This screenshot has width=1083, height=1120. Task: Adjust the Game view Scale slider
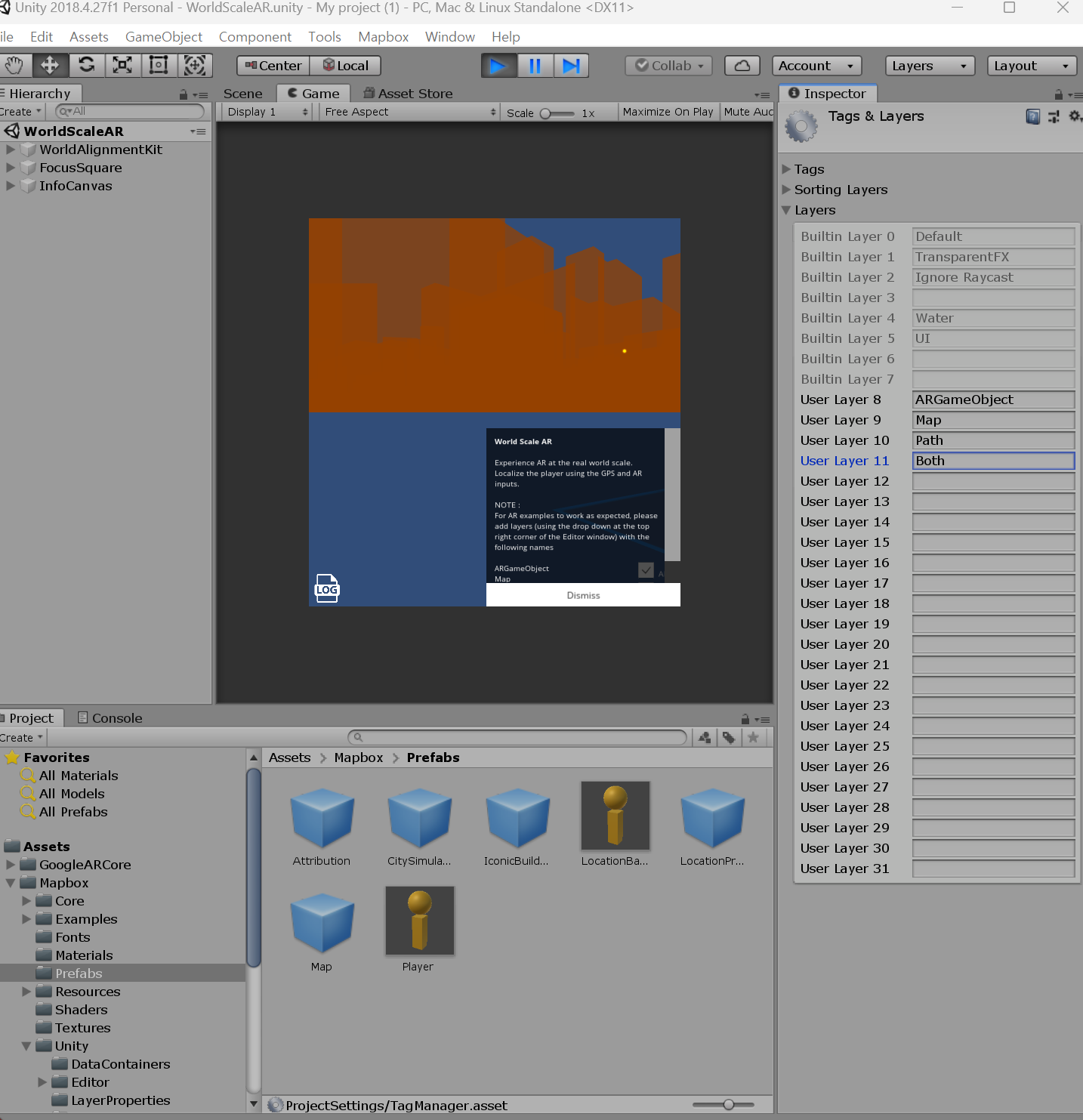557,113
